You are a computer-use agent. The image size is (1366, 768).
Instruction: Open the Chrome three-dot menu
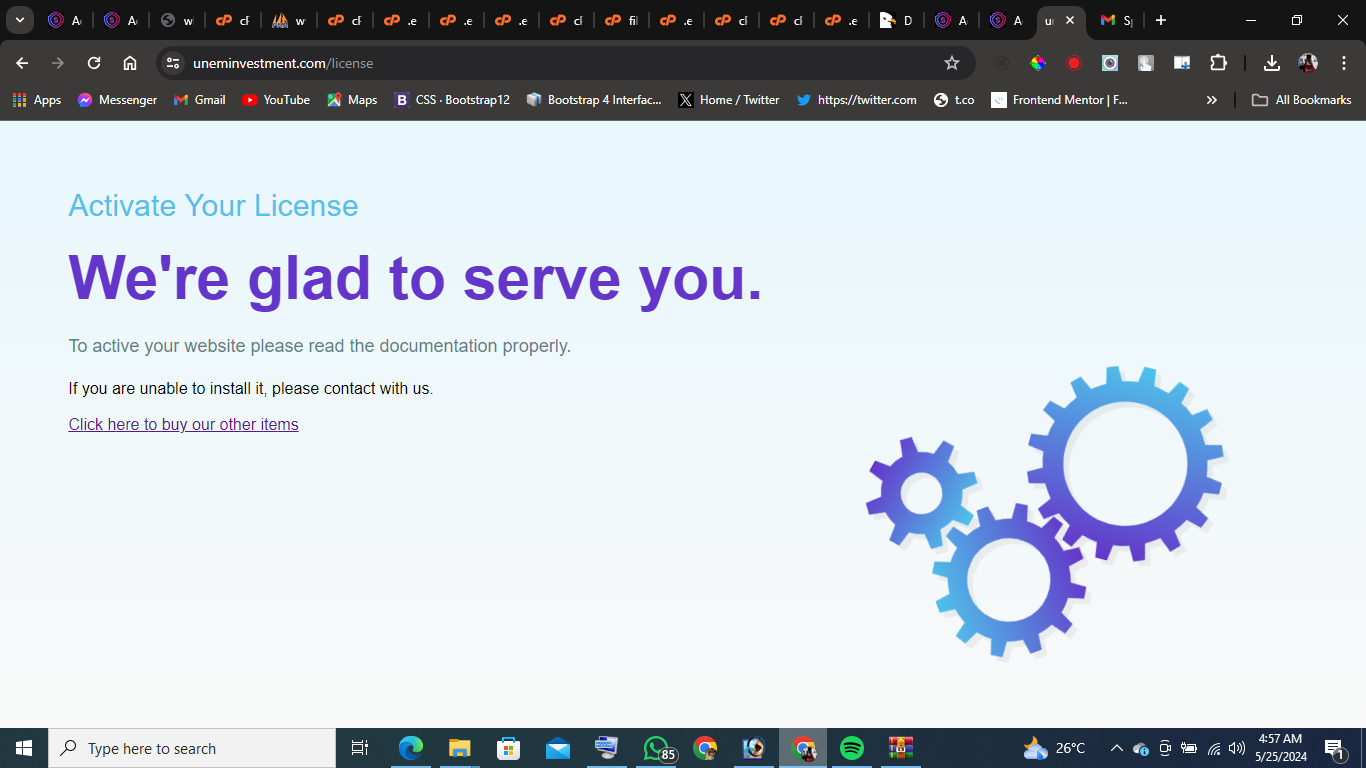click(x=1344, y=63)
